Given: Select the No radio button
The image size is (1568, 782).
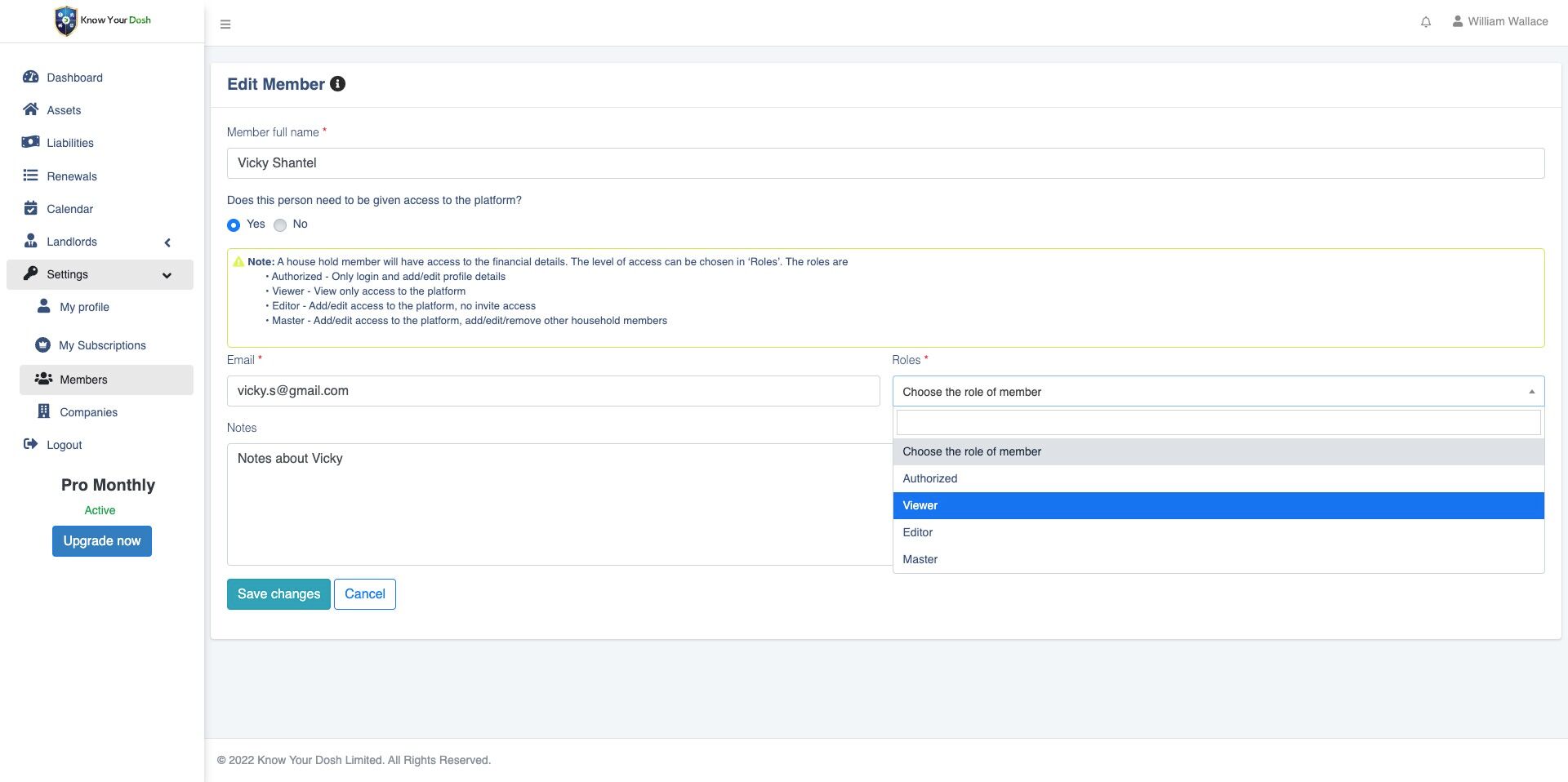Looking at the screenshot, I should 280,224.
